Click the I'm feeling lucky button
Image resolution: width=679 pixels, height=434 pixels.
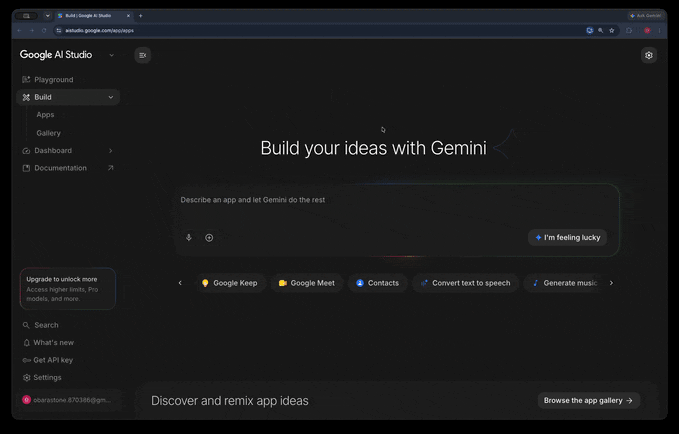click(x=567, y=237)
